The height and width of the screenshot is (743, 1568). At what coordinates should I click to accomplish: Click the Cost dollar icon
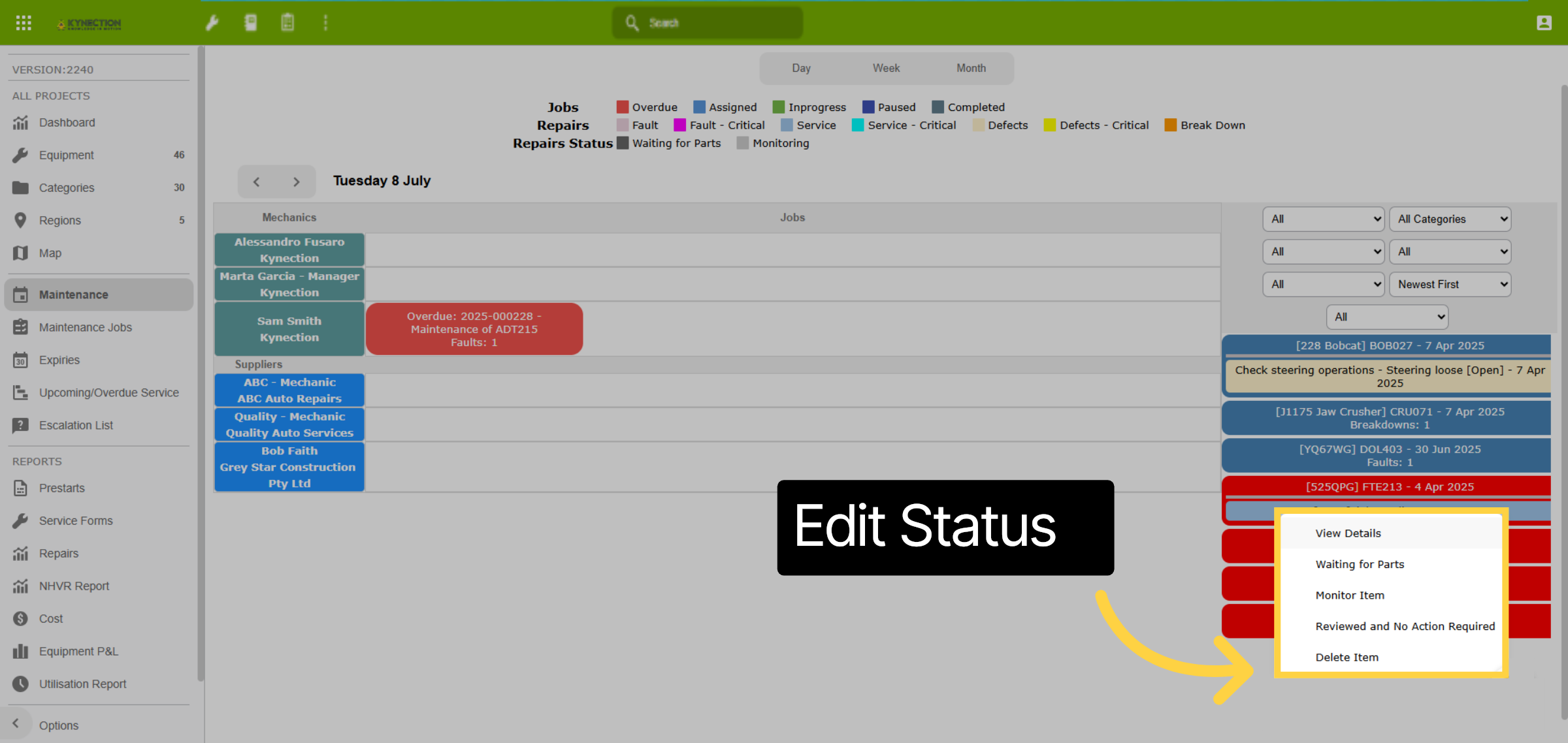tap(20, 619)
